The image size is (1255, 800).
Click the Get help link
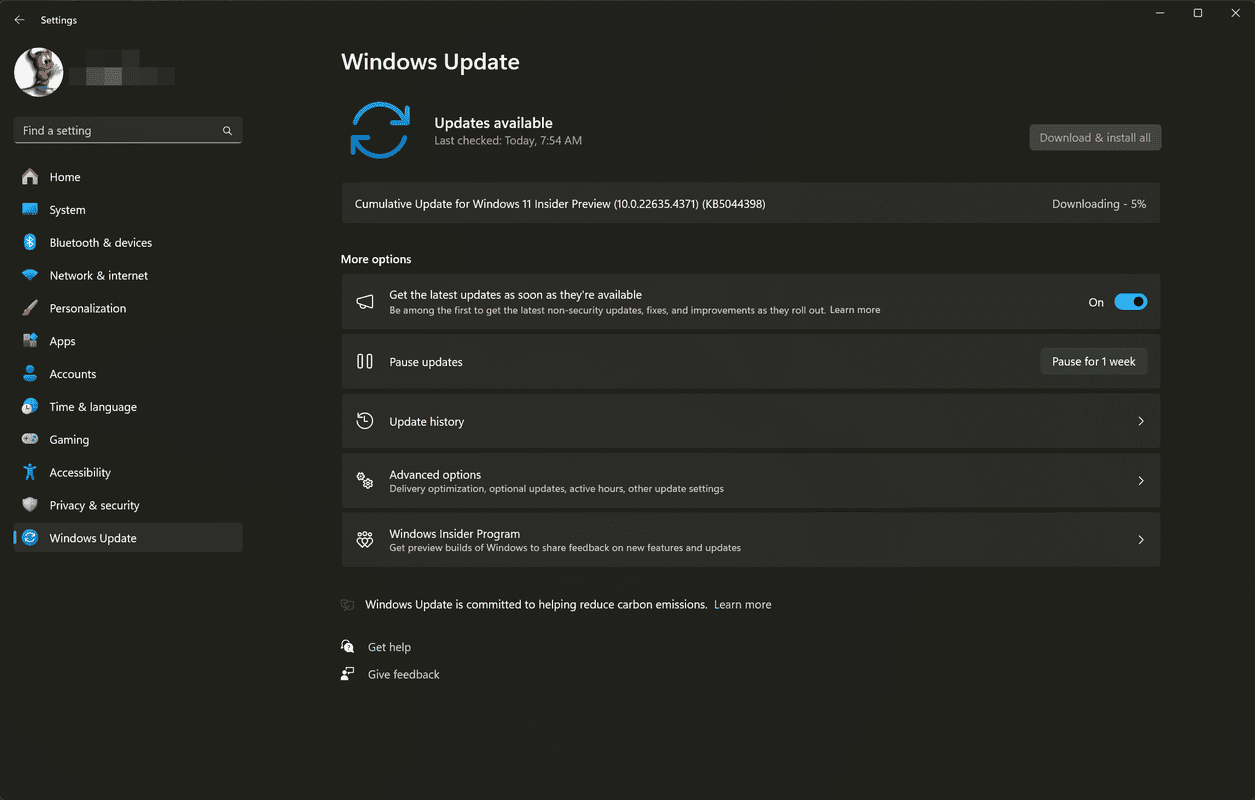click(389, 647)
